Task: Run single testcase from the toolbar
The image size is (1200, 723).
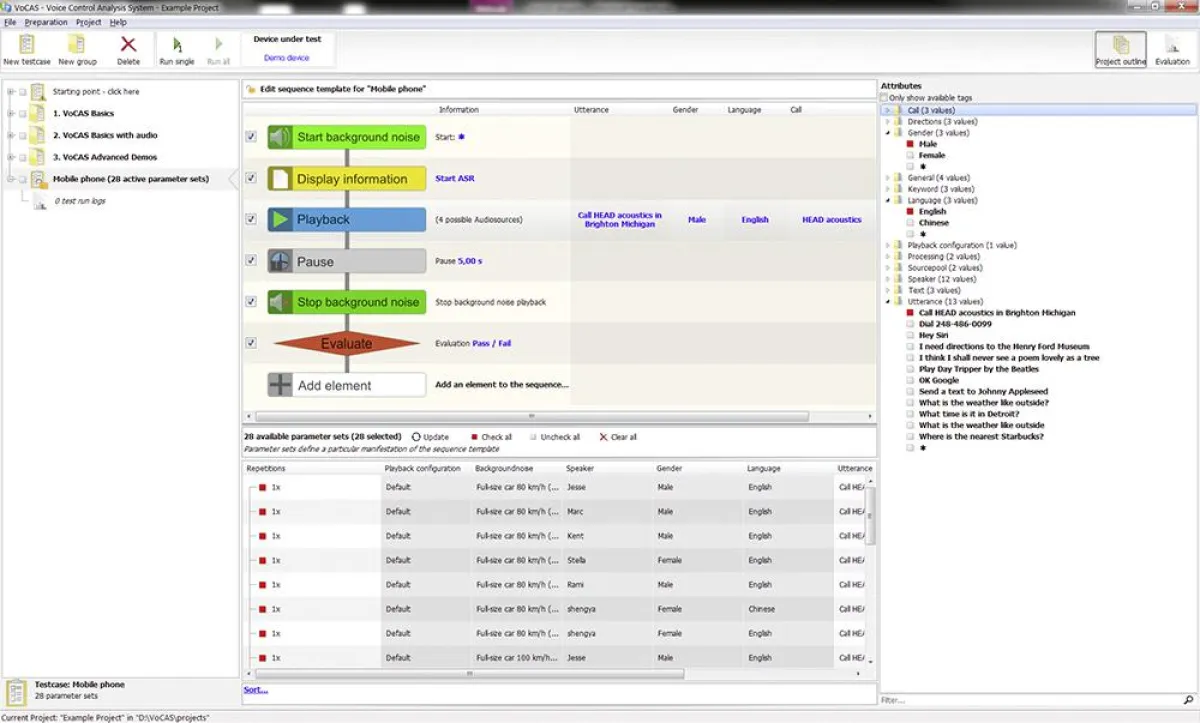Action: 177,50
